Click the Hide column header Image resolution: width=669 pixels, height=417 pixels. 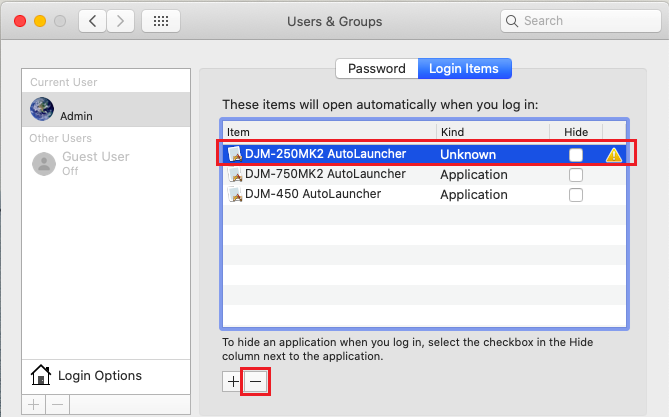click(x=576, y=132)
